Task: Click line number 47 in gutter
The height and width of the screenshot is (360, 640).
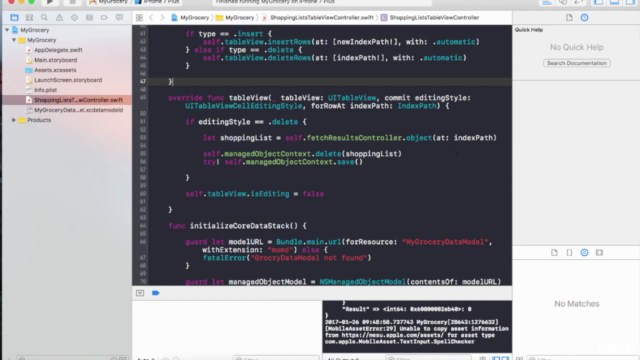Action: 143,82
